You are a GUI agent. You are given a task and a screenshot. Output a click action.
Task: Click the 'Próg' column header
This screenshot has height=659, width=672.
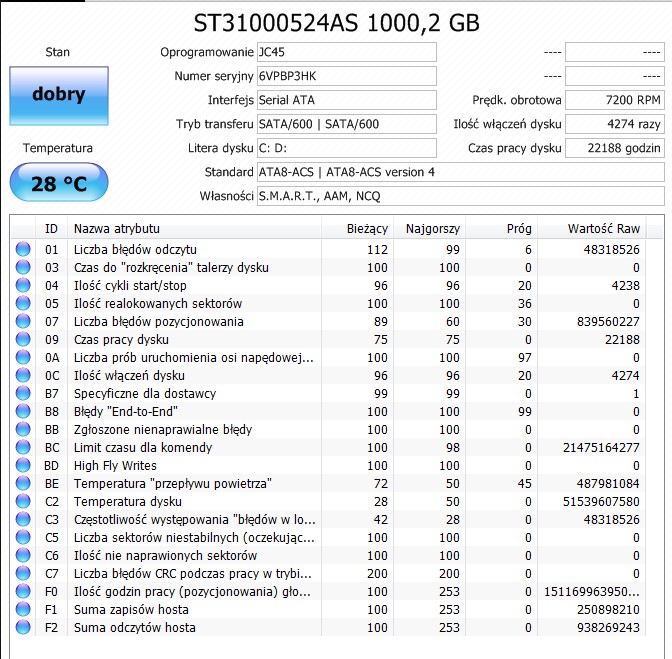pos(501,228)
